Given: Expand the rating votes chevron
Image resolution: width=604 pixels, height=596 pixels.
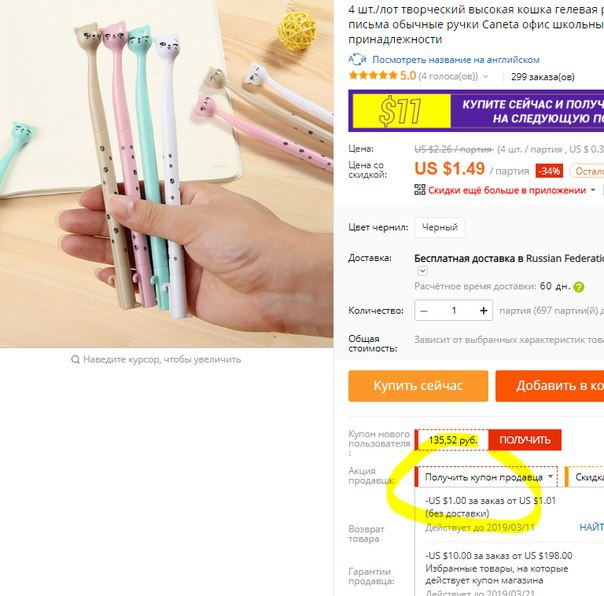Looking at the screenshot, I should click(486, 76).
